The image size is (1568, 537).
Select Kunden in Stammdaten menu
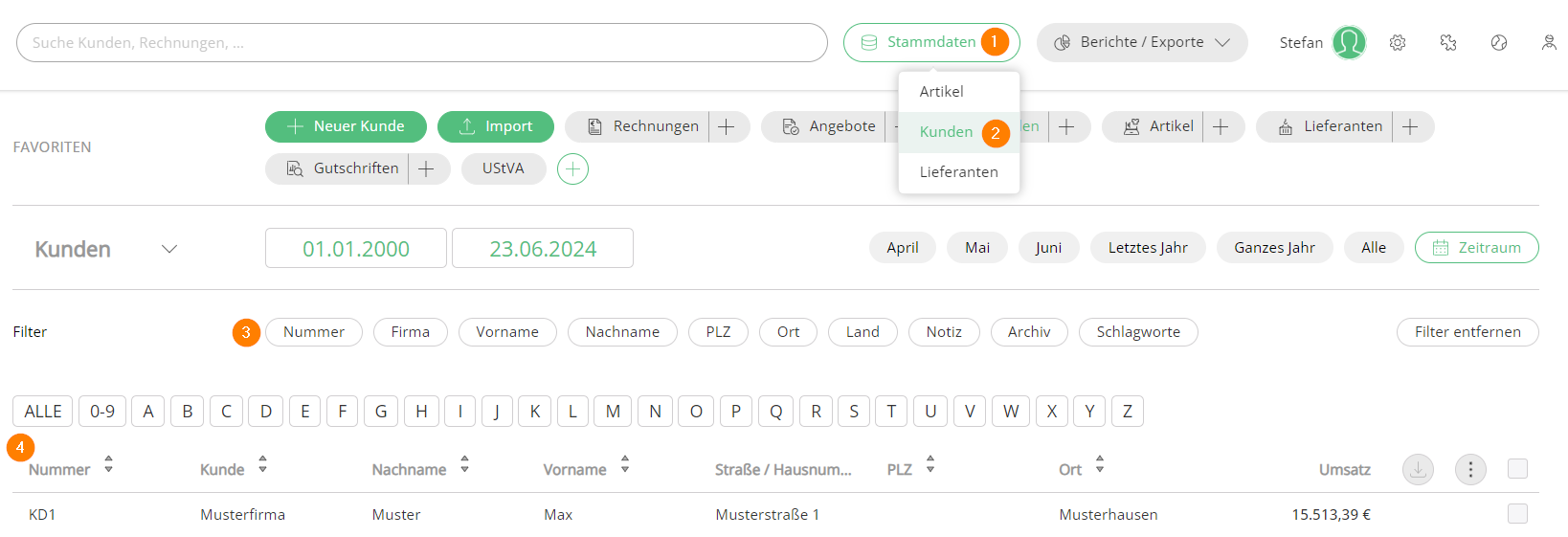(959, 132)
